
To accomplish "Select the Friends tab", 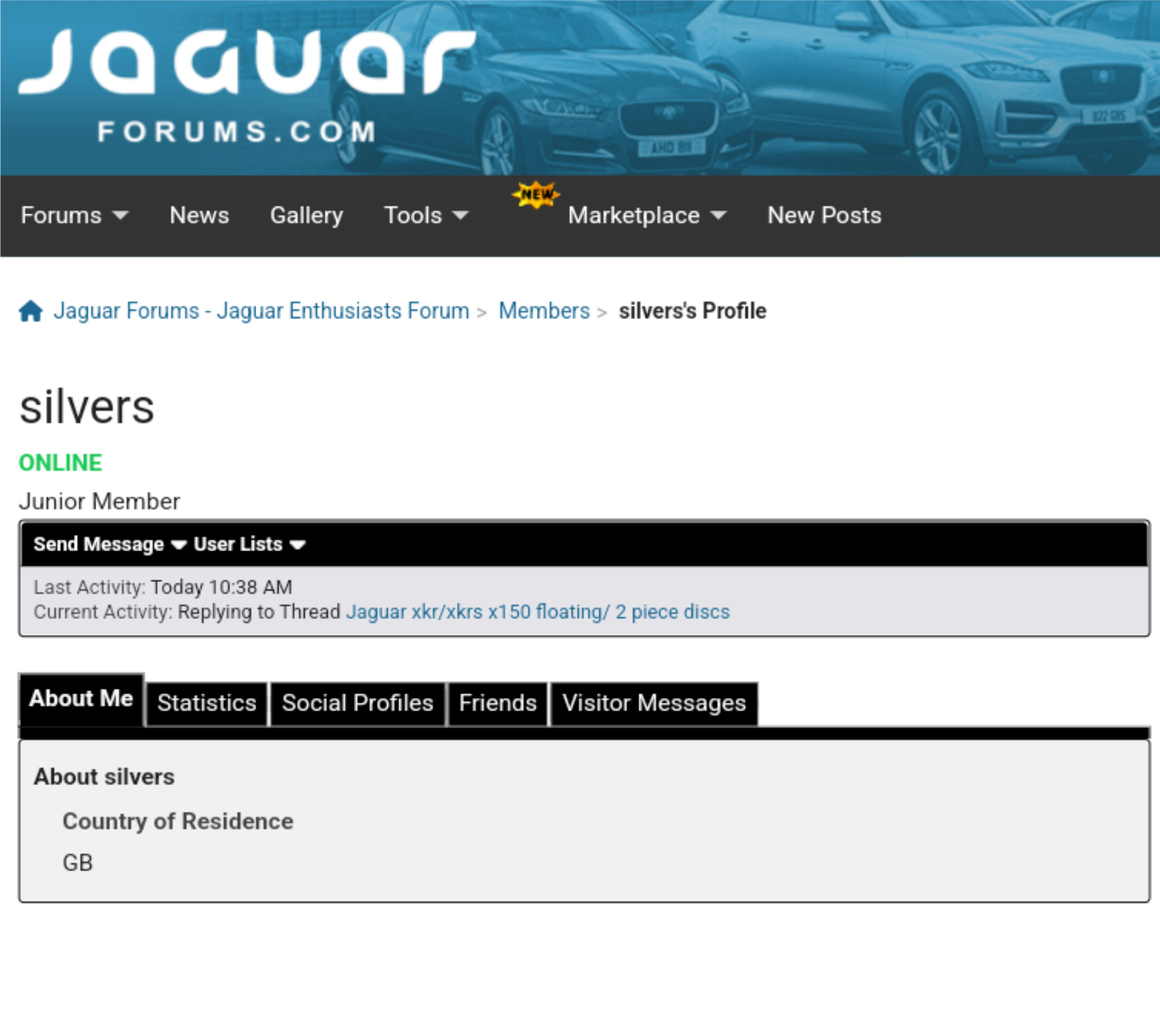I will point(497,703).
